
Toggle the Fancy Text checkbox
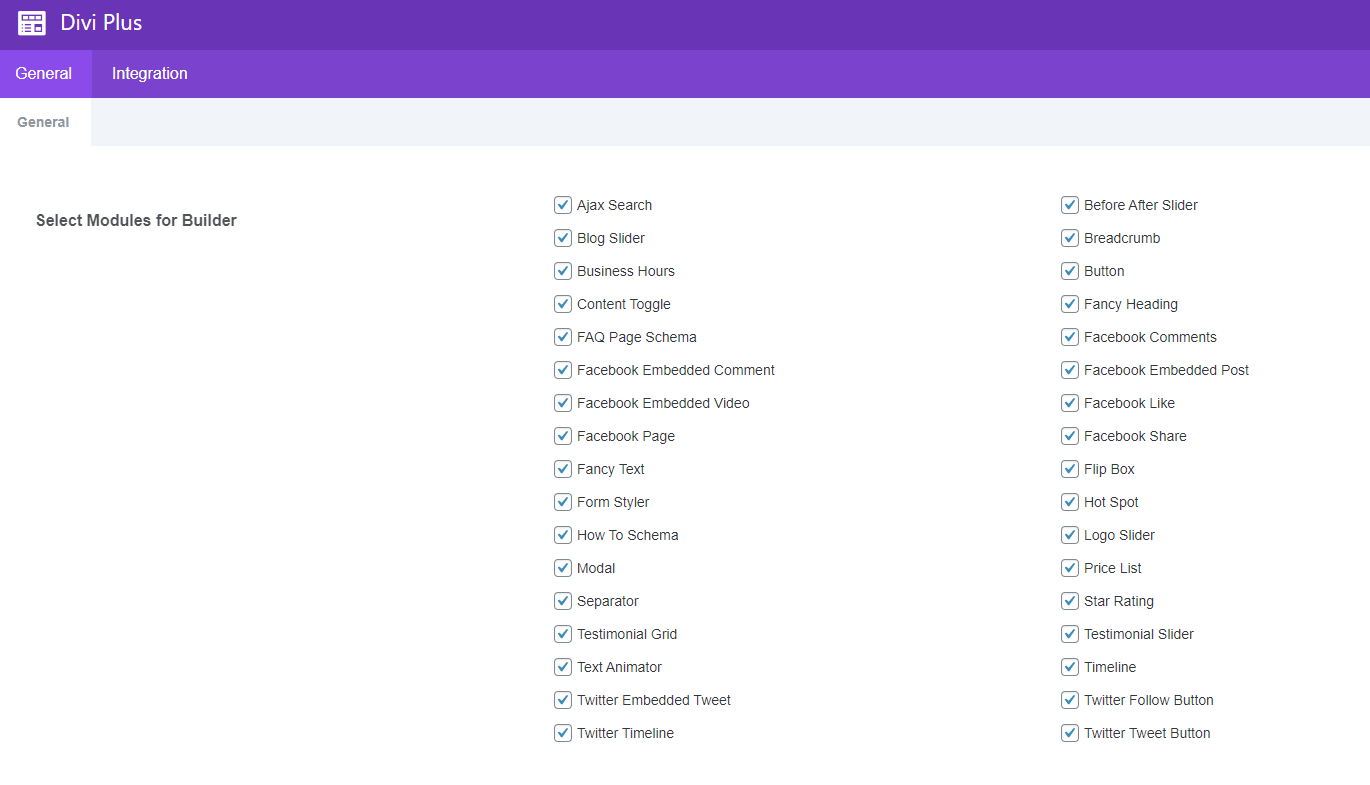pos(563,469)
